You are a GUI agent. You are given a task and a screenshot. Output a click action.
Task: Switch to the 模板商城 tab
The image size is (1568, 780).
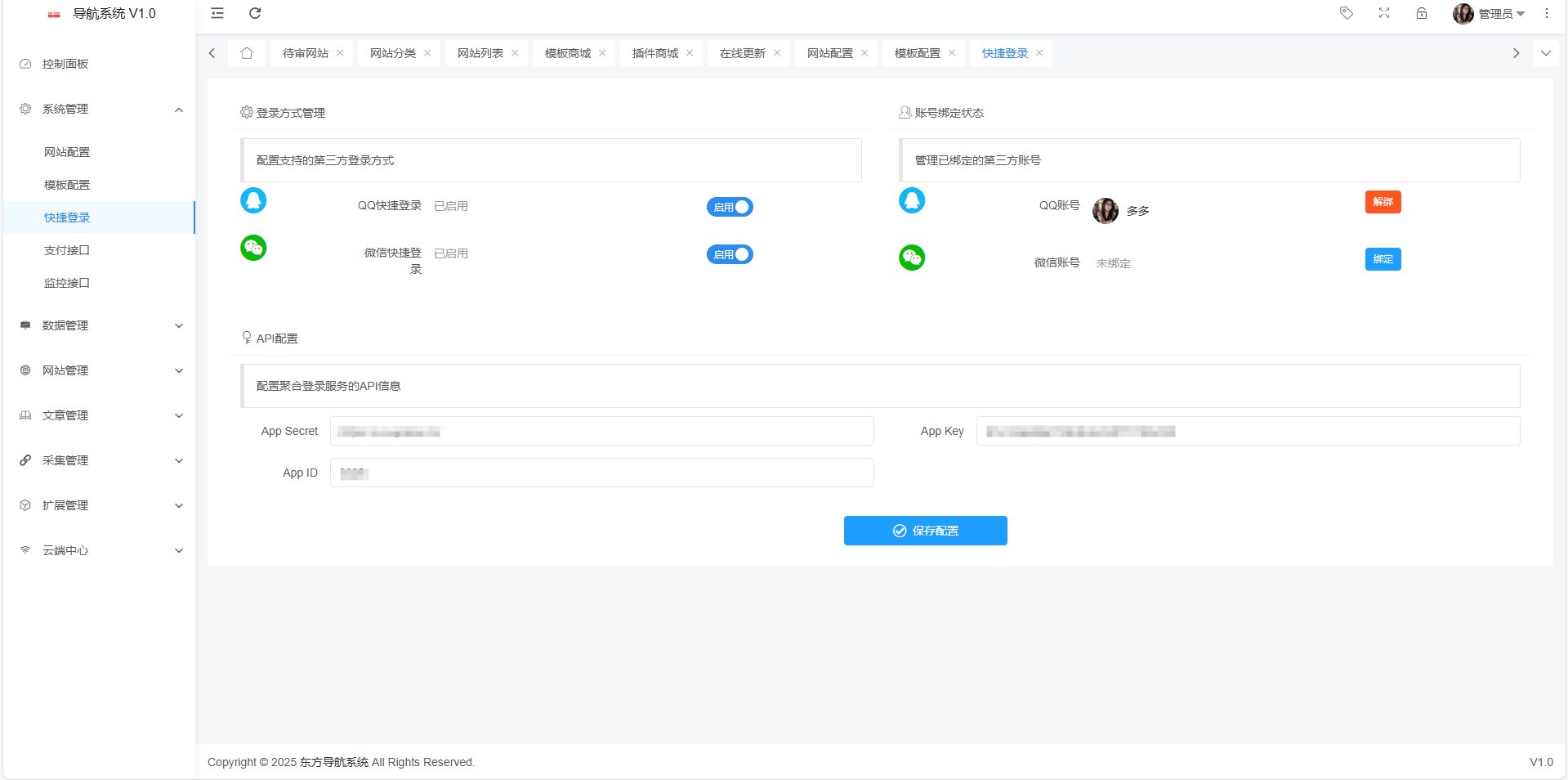pyautogui.click(x=567, y=52)
